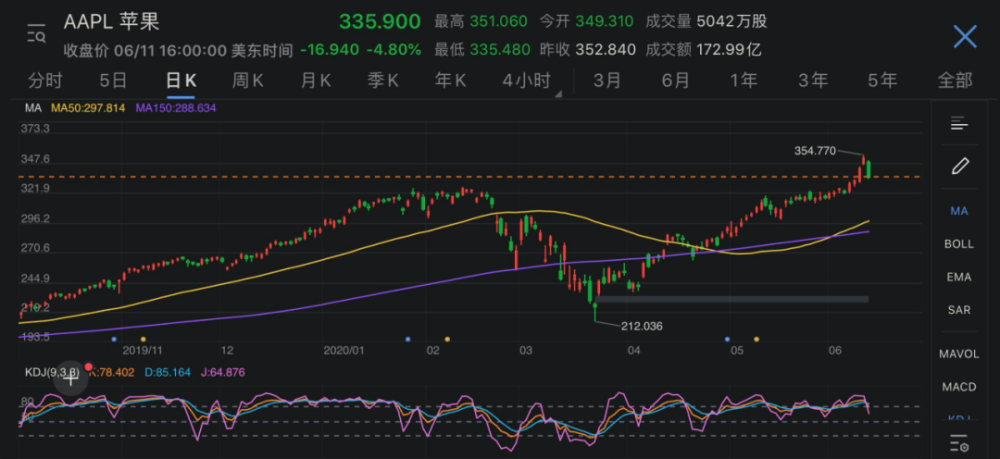Switch sub-chart to MAVOL indicator
The image size is (1000, 459).
coord(959,354)
